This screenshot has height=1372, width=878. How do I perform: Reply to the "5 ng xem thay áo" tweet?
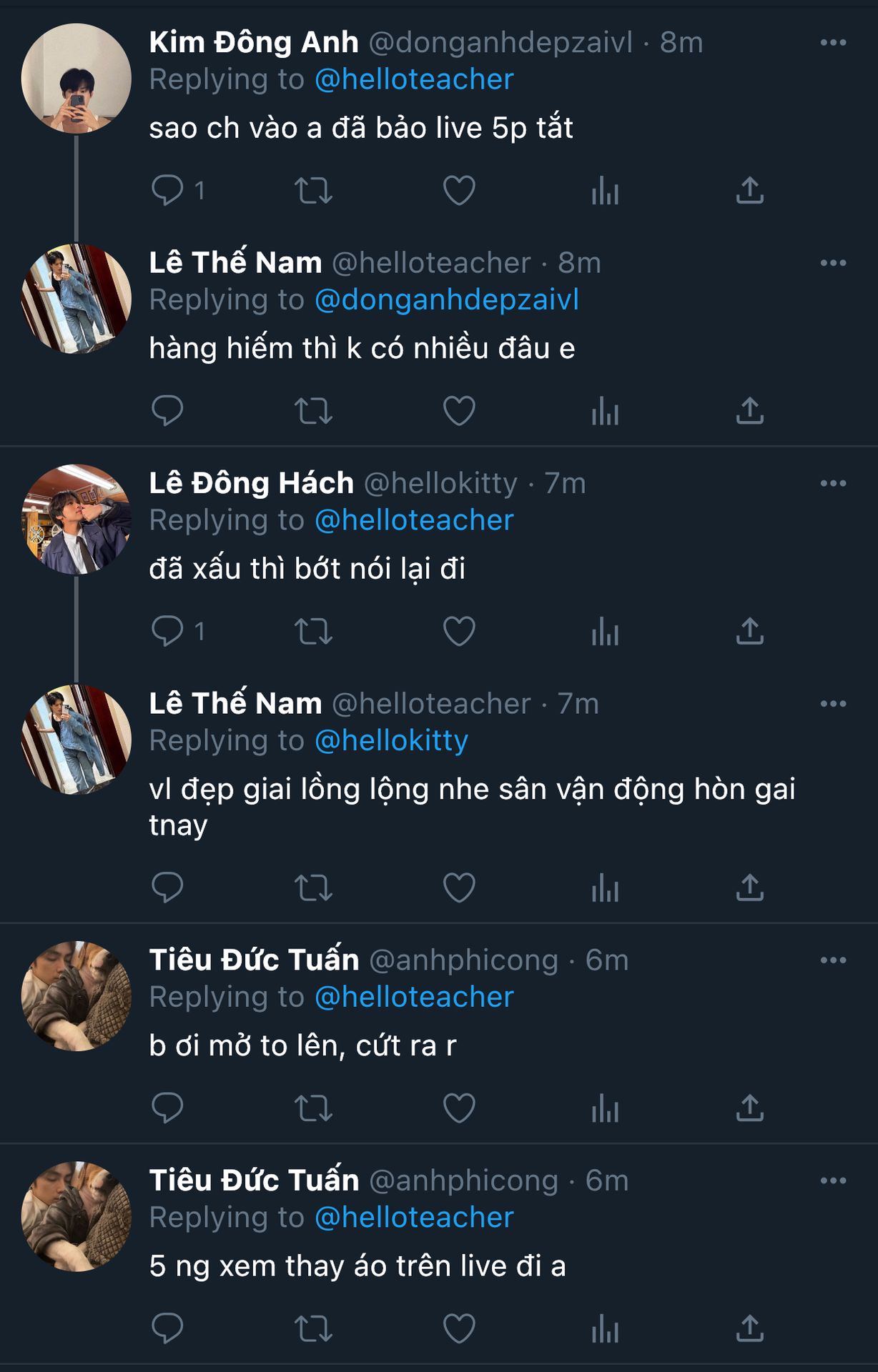[168, 1329]
